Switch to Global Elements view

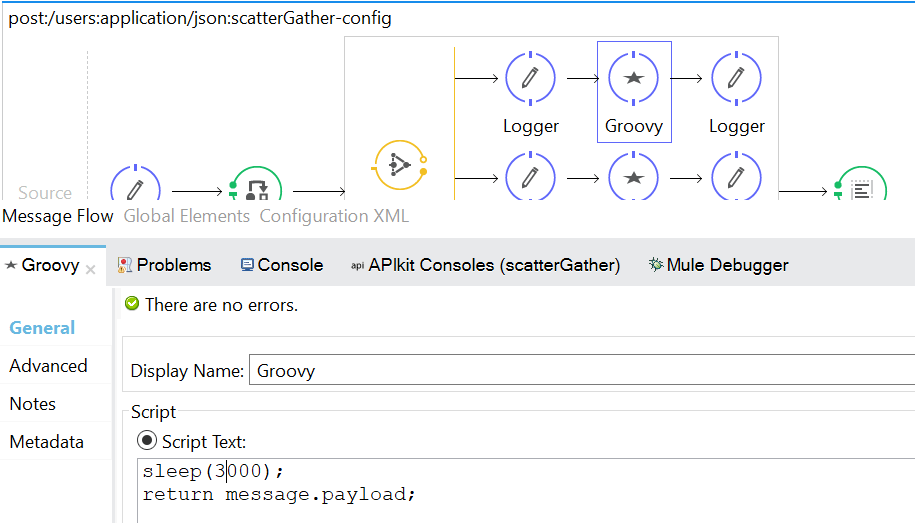pos(187,216)
